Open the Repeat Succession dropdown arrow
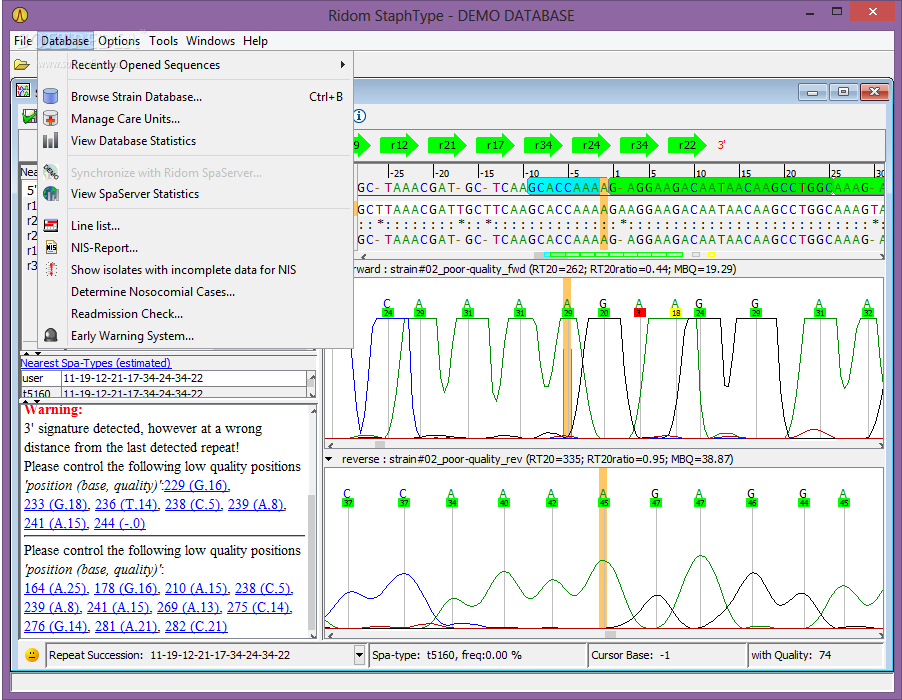The image size is (902, 700). click(x=359, y=655)
